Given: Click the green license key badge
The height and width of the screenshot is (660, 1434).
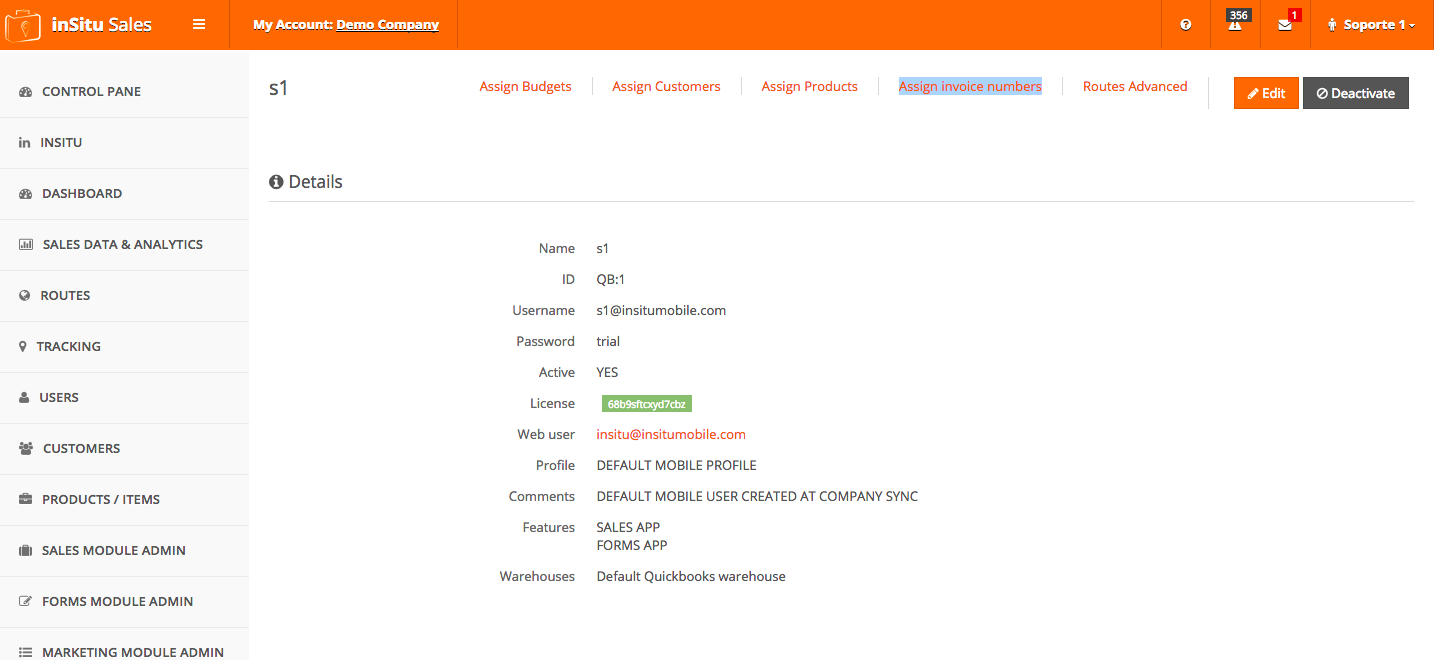Looking at the screenshot, I should (647, 404).
